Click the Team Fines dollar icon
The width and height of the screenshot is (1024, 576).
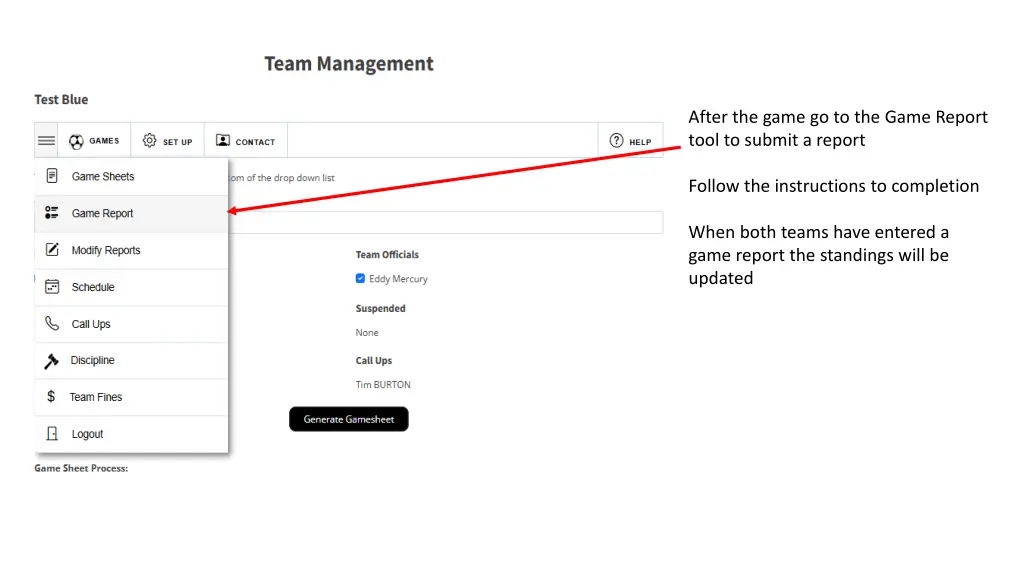[51, 396]
